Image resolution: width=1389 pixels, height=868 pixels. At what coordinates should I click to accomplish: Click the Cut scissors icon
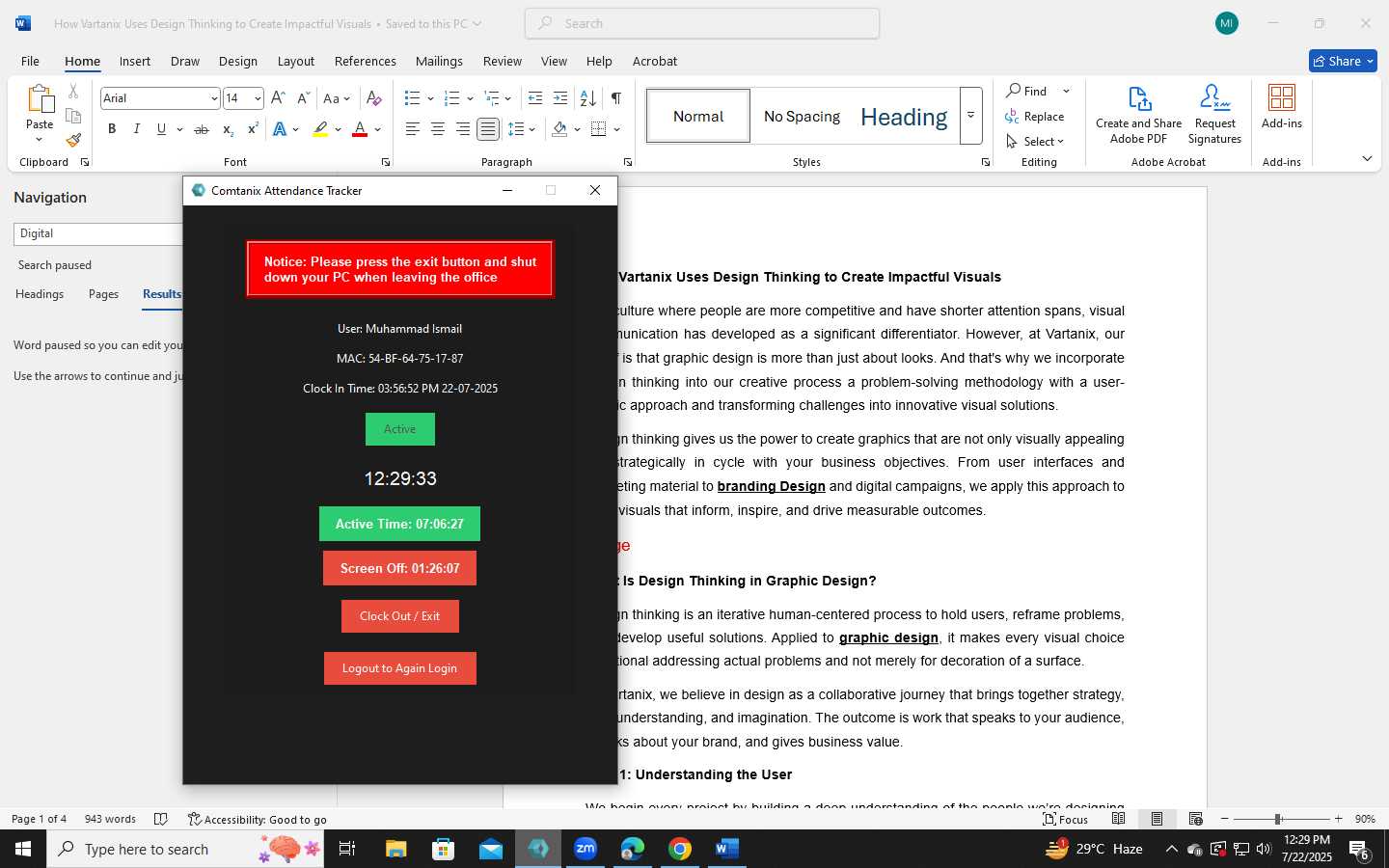pyautogui.click(x=73, y=92)
